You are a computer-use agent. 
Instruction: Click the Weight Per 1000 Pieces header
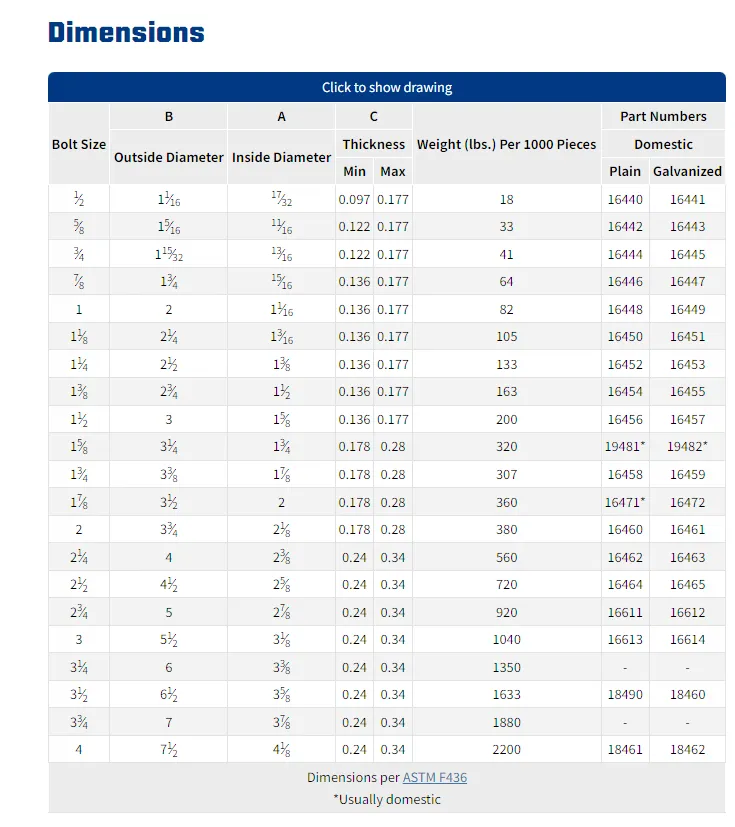coord(506,144)
